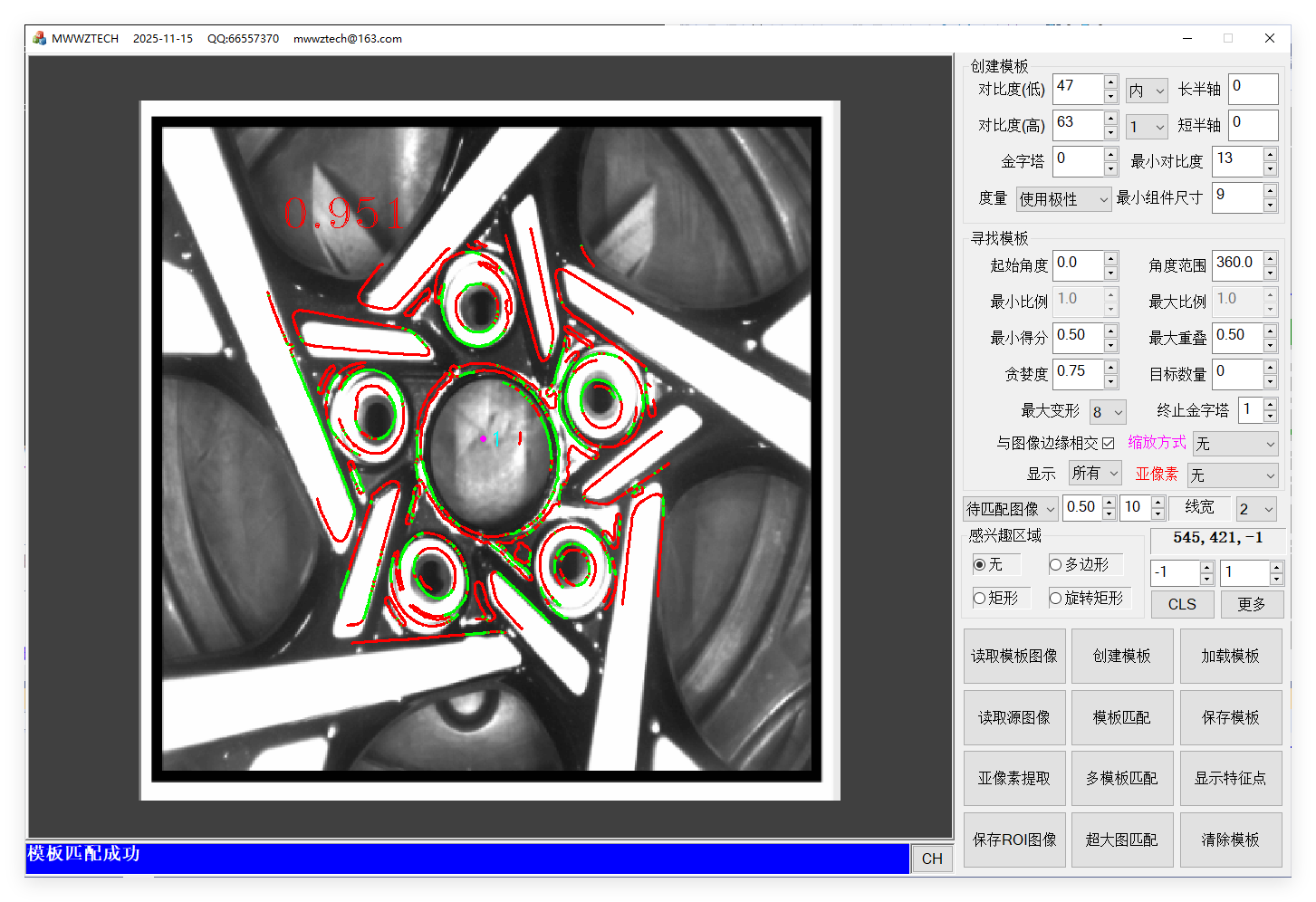Select the 多边形 region radio button

(x=1056, y=564)
